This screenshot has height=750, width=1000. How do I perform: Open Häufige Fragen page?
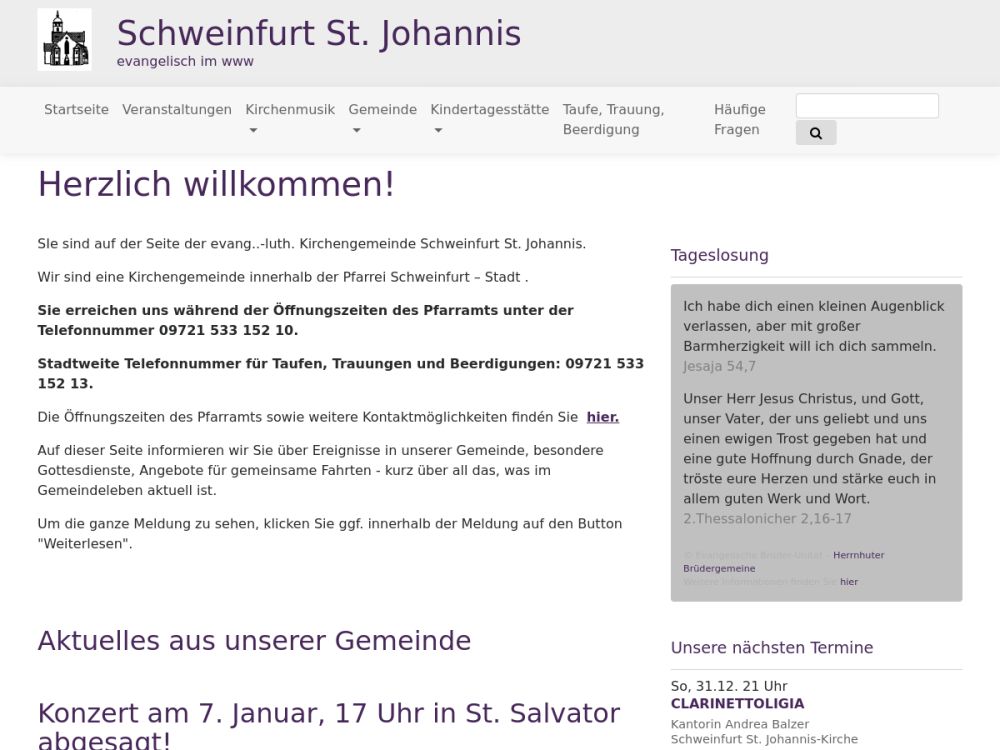coord(739,120)
